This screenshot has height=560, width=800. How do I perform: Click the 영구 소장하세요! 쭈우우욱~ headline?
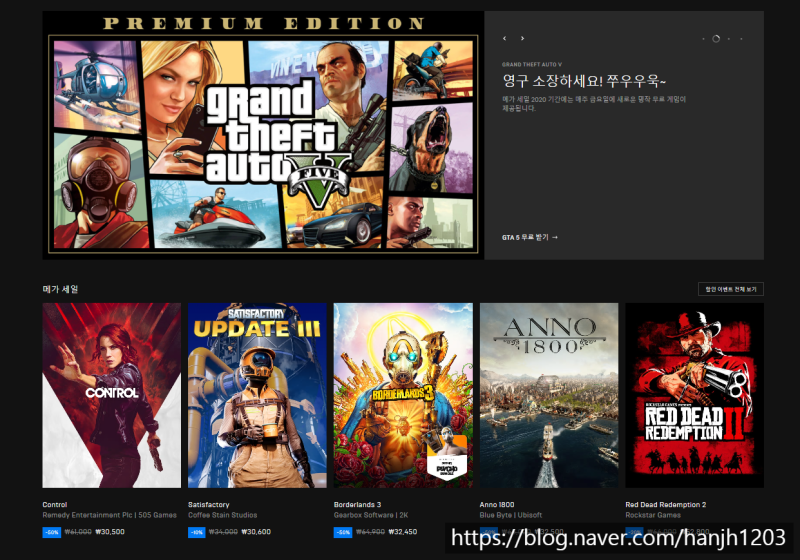point(584,81)
